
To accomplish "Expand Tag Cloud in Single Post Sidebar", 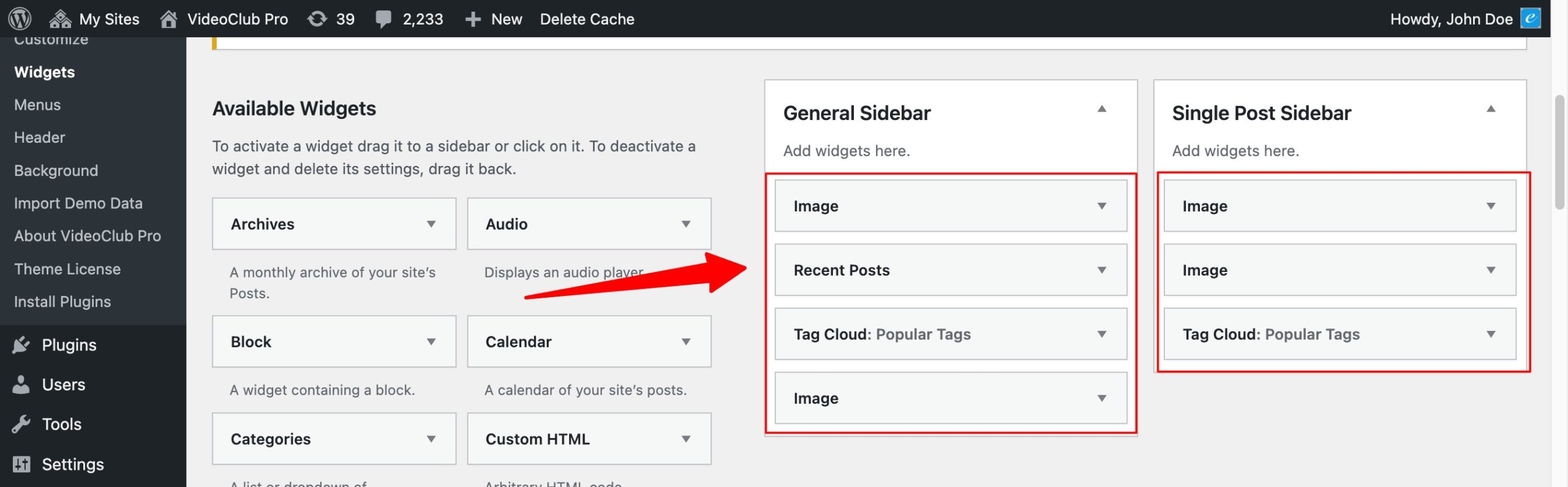I will [x=1491, y=334].
